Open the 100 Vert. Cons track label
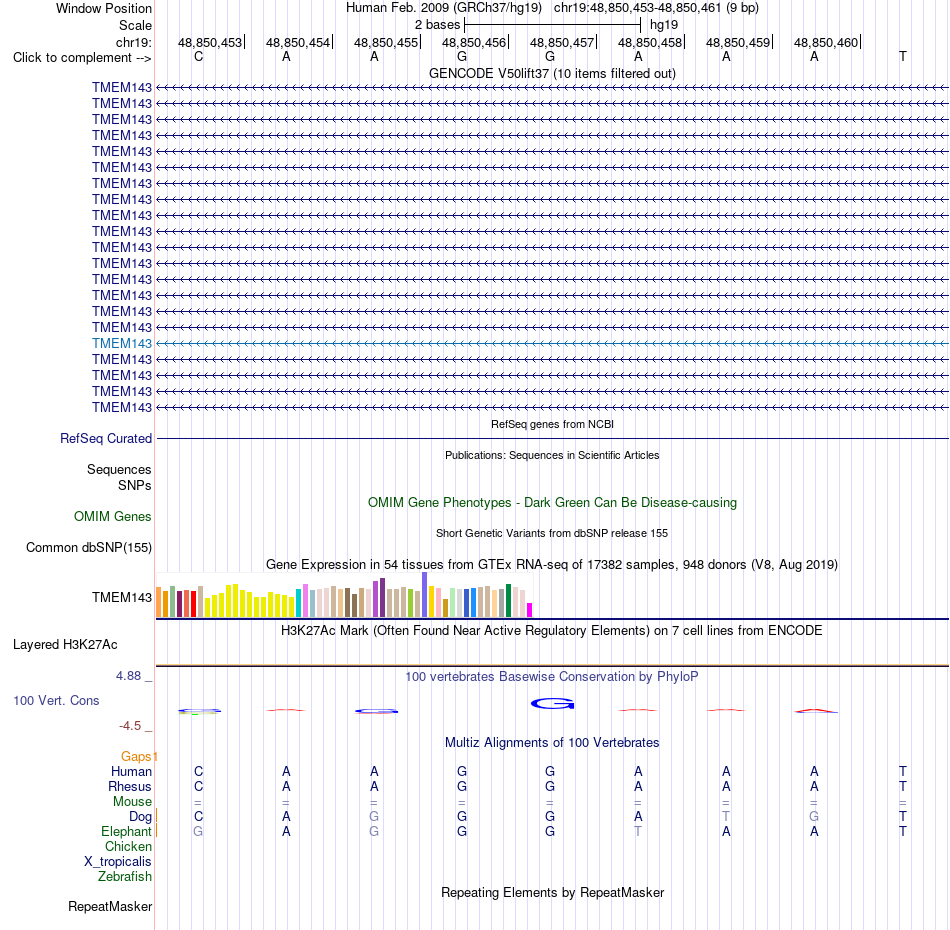Screen dimensions: 950x930 (x=56, y=700)
